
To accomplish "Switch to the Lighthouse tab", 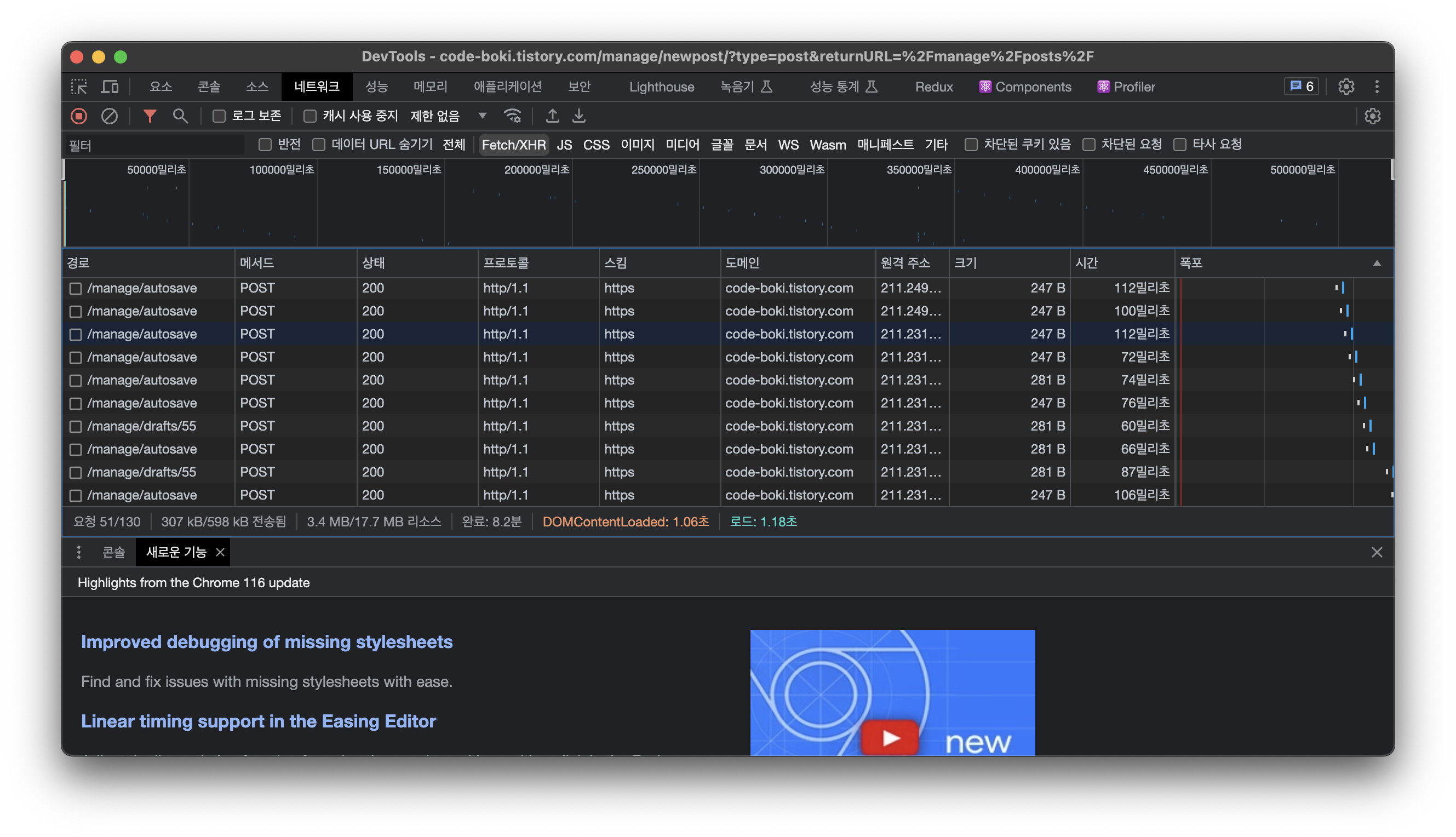I will tap(662, 87).
